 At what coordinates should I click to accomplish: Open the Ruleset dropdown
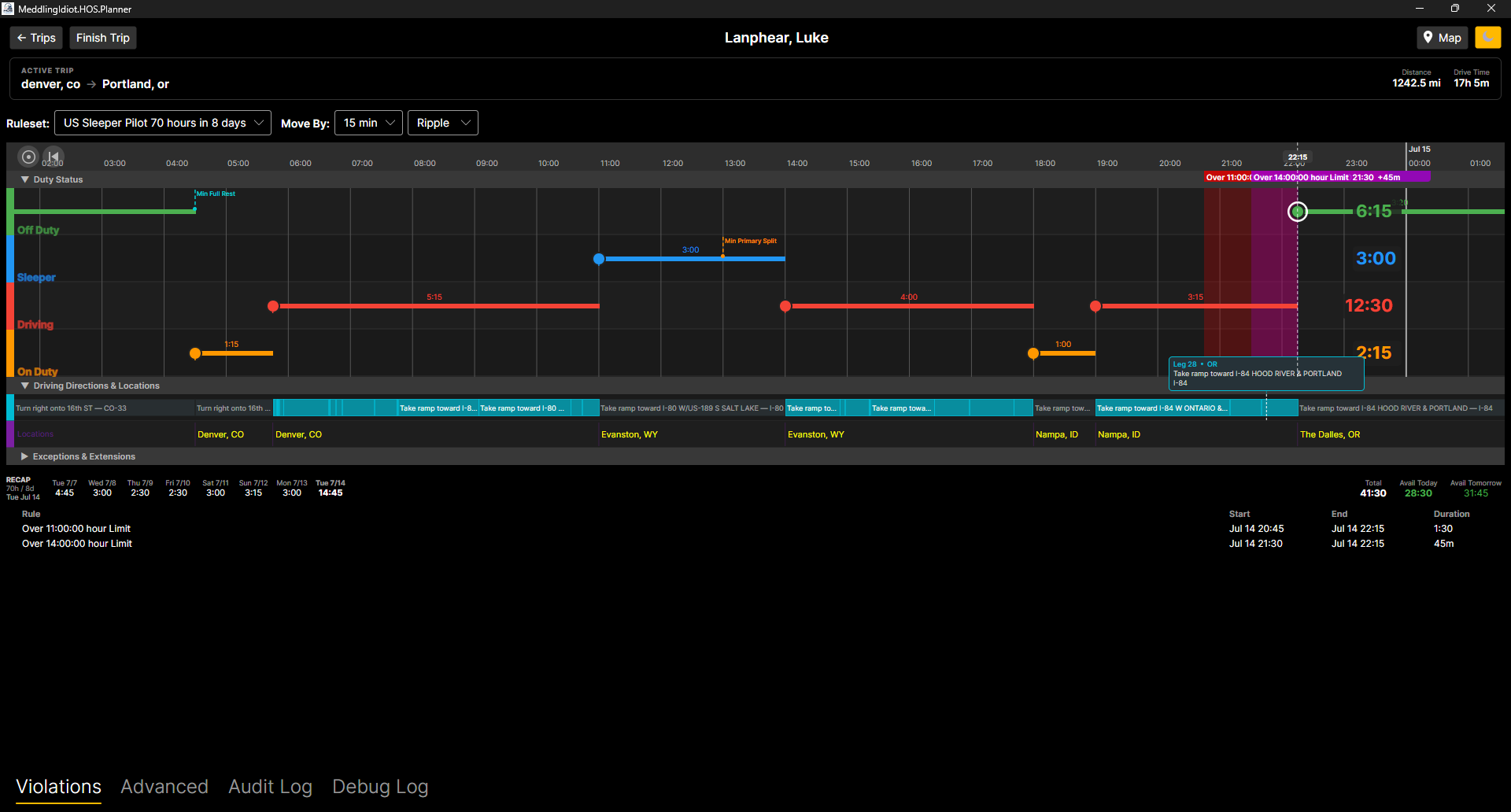click(x=163, y=123)
